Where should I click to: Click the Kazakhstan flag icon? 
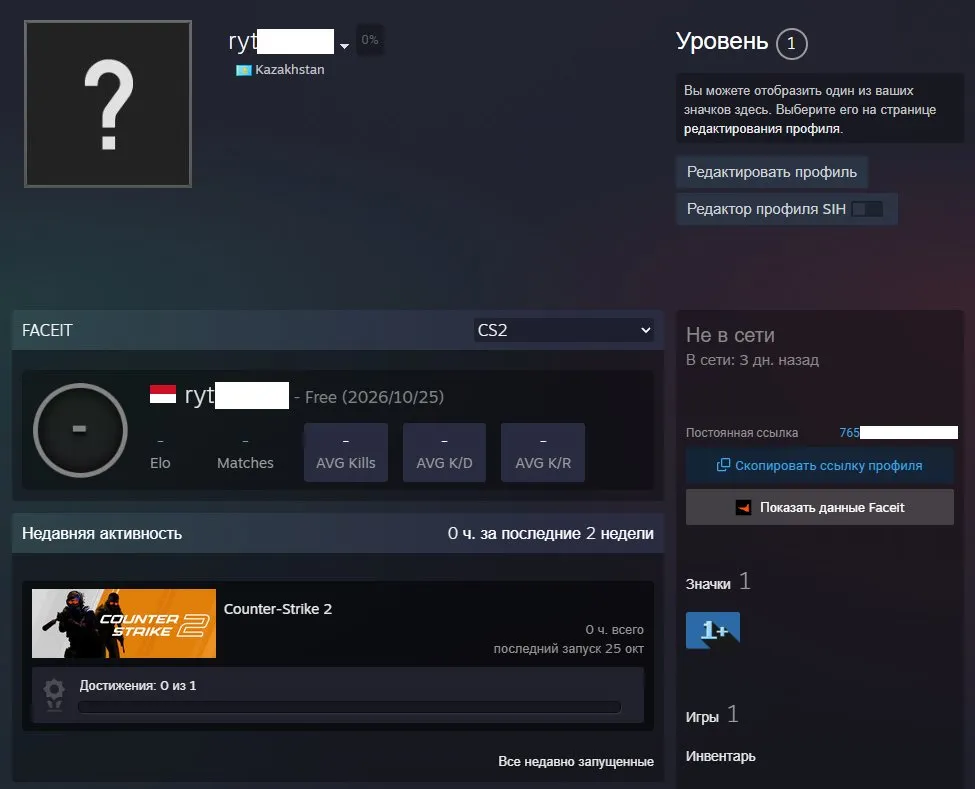click(x=243, y=70)
